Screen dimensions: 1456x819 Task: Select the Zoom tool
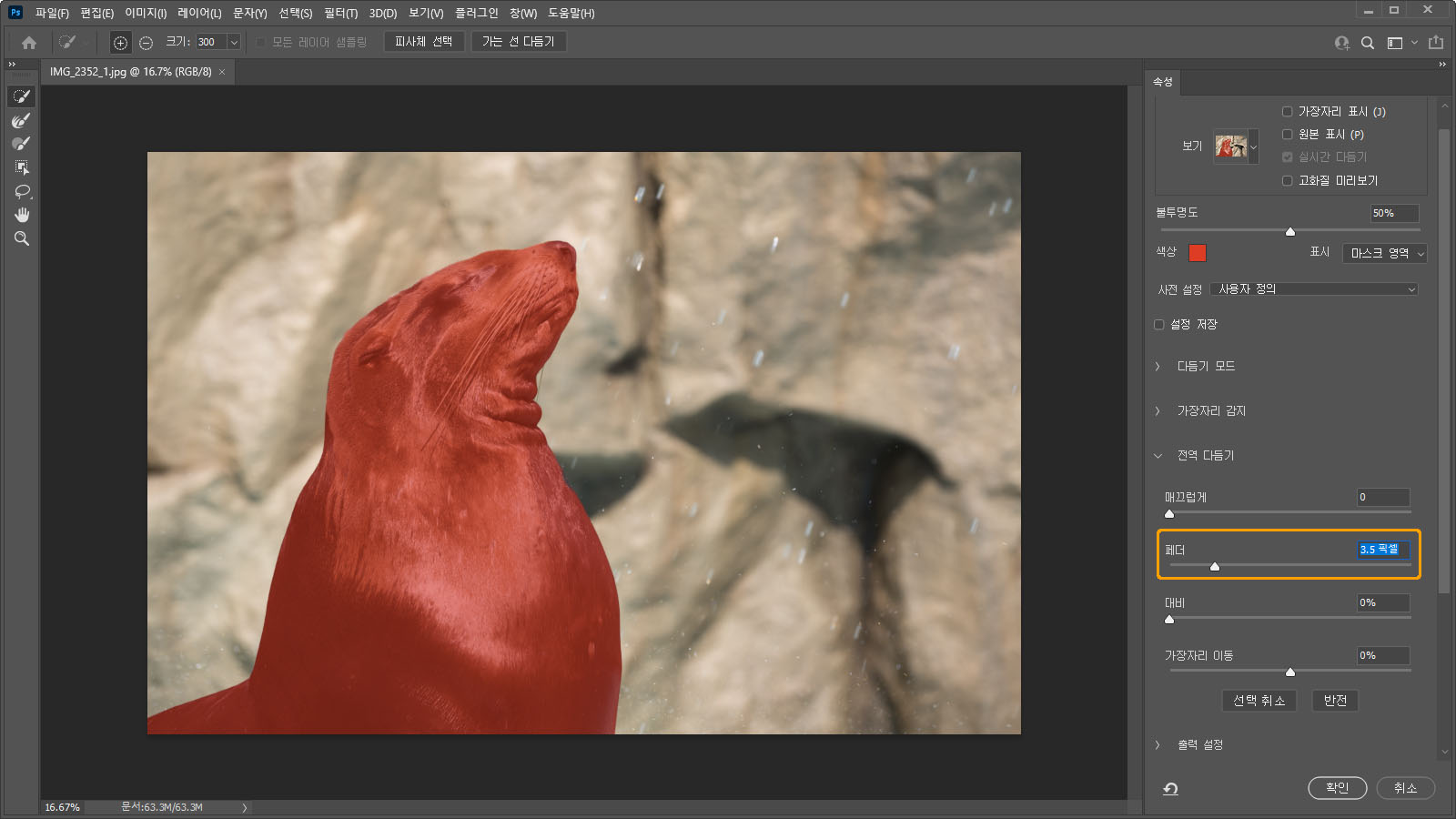[22, 238]
